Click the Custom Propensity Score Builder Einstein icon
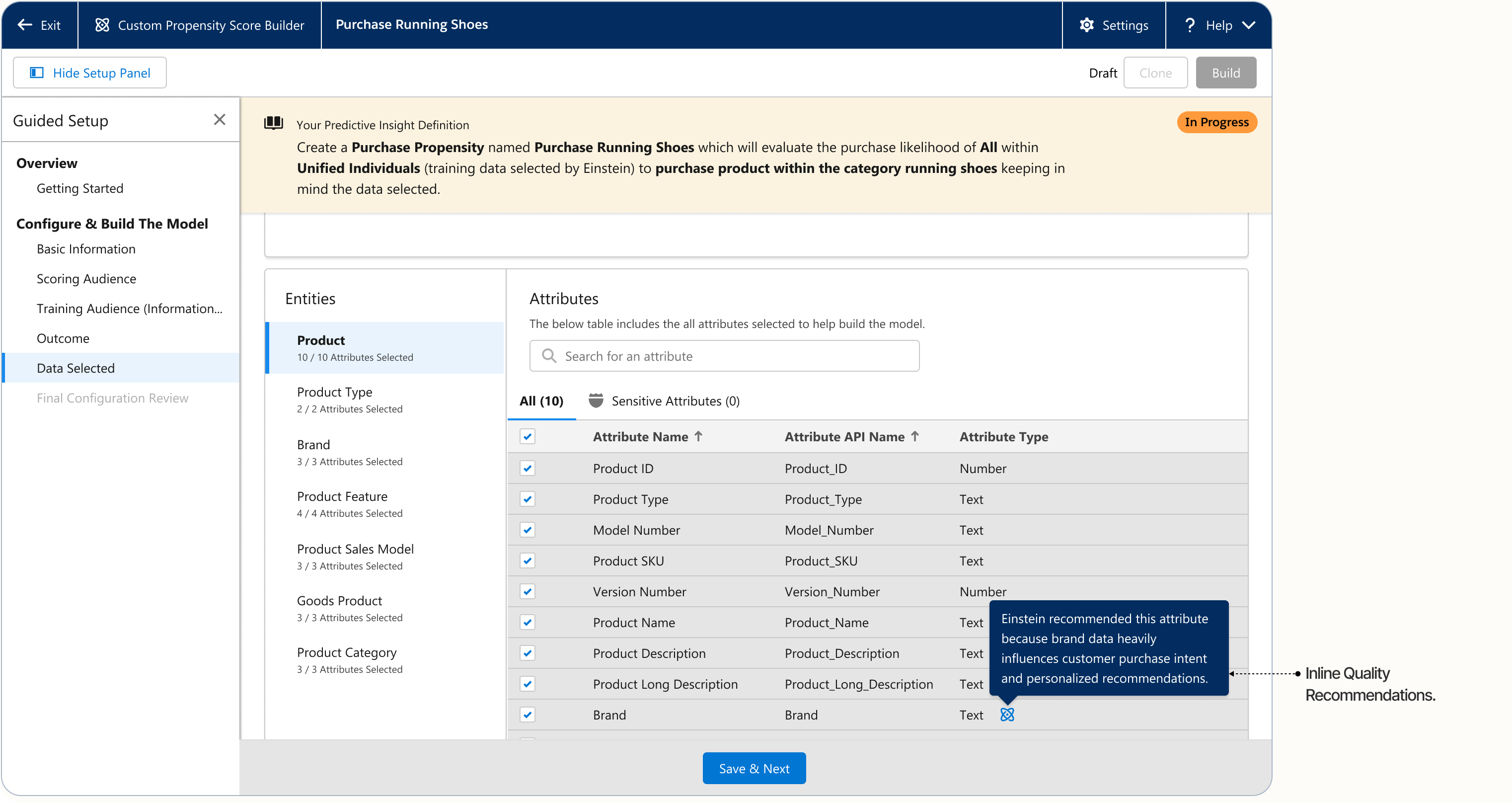This screenshot has height=802, width=1512. click(x=102, y=25)
